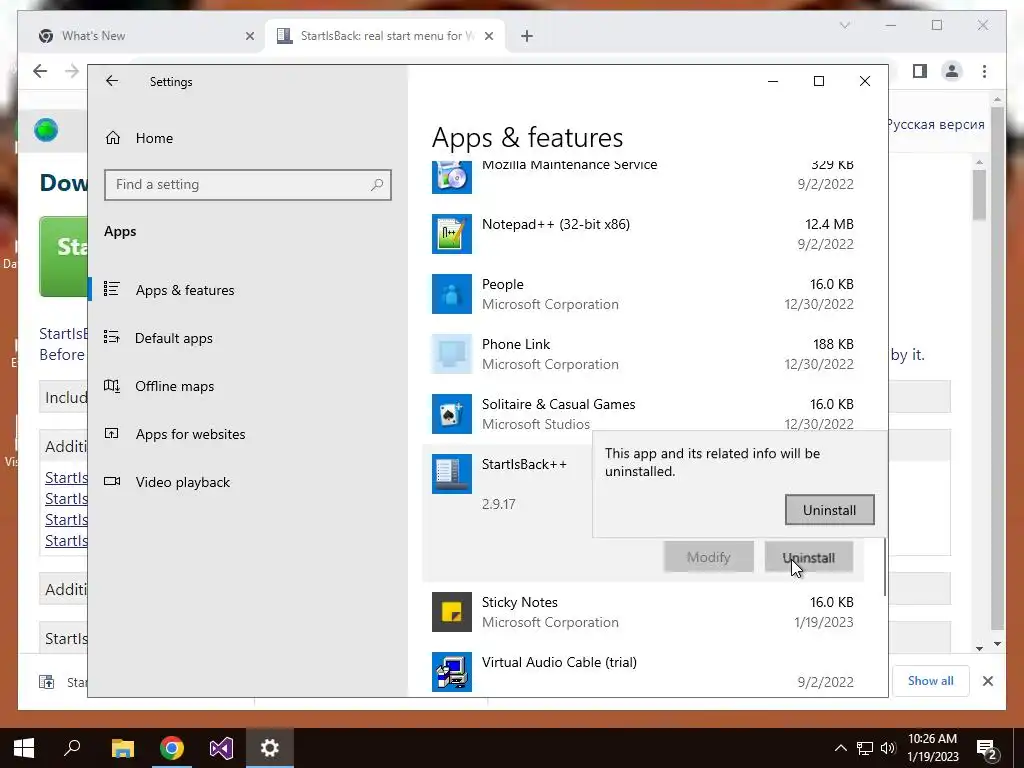Select Solitaire & Casual Games entry text
The width and height of the screenshot is (1024, 768).
click(x=558, y=404)
